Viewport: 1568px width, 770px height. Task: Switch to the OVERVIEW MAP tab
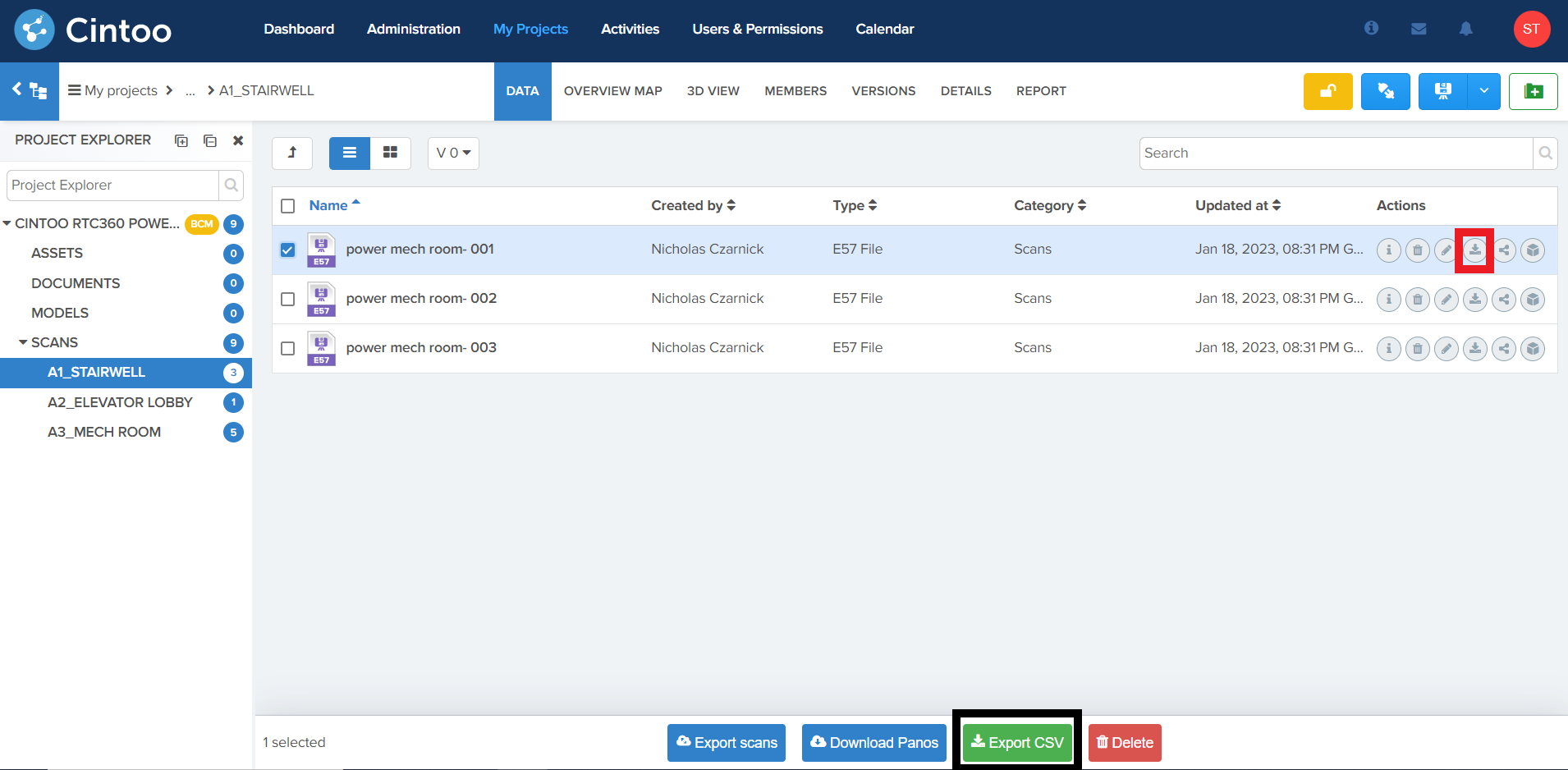[613, 91]
